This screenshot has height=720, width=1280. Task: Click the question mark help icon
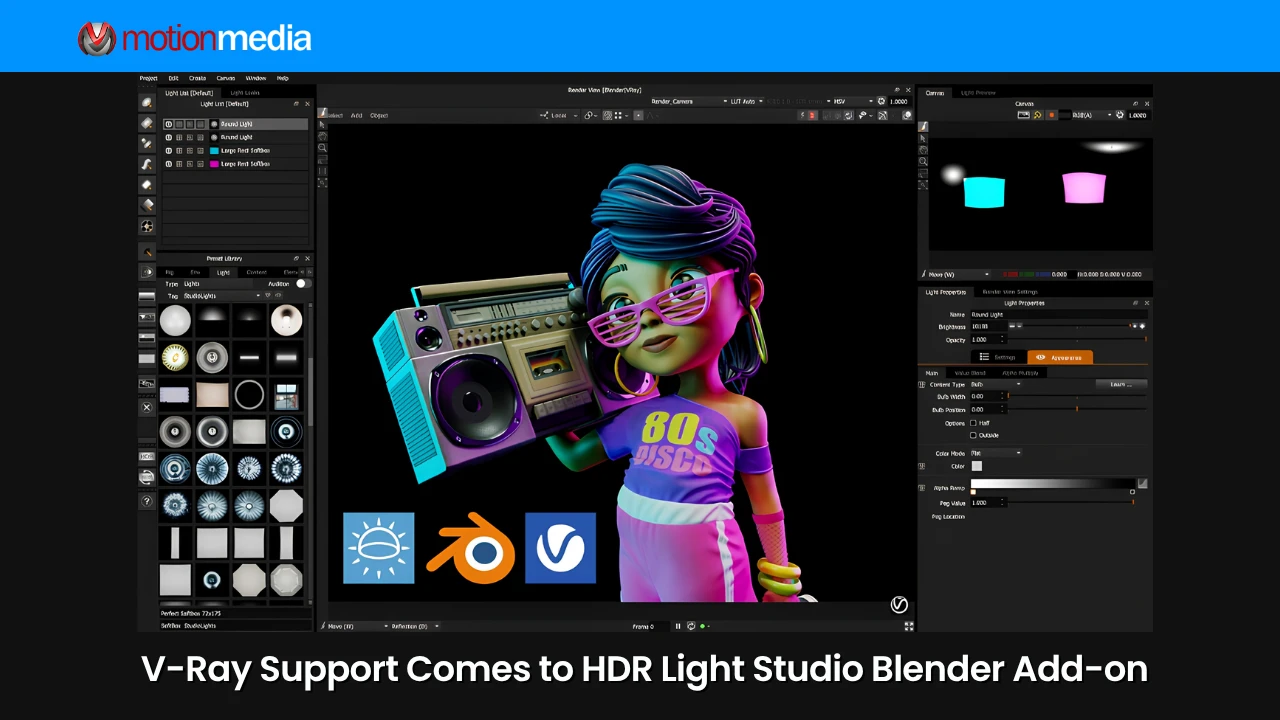(147, 501)
